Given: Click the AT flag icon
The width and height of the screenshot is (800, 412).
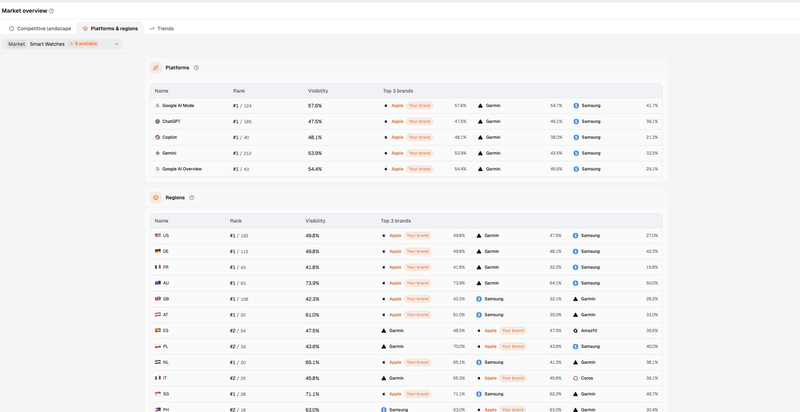Looking at the screenshot, I should pos(158,315).
